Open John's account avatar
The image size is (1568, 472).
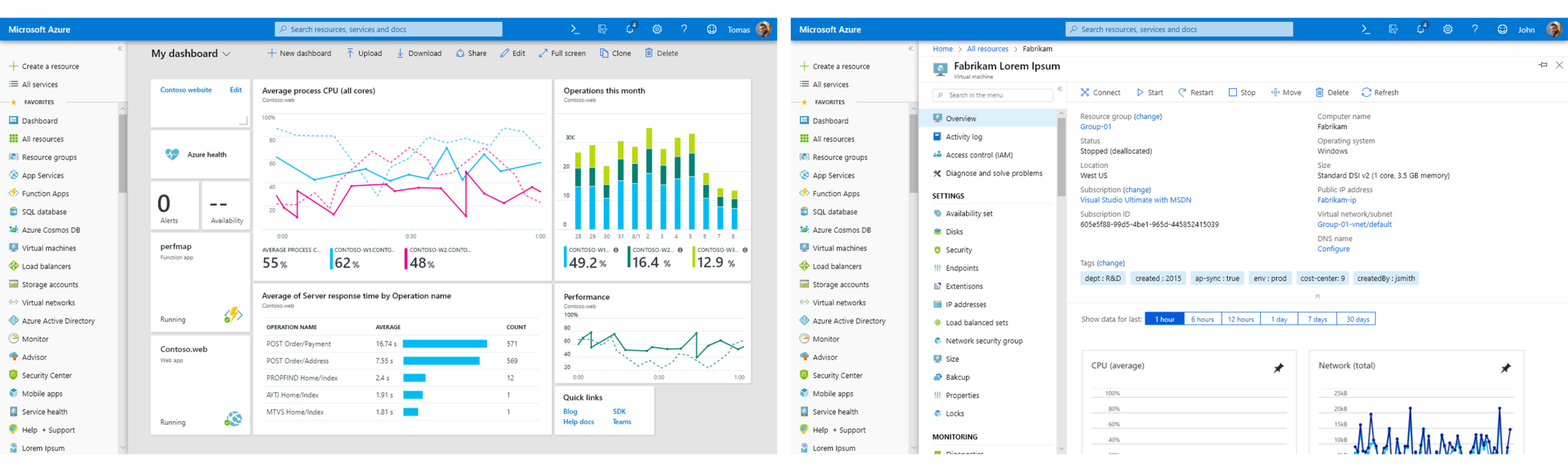(x=1554, y=29)
